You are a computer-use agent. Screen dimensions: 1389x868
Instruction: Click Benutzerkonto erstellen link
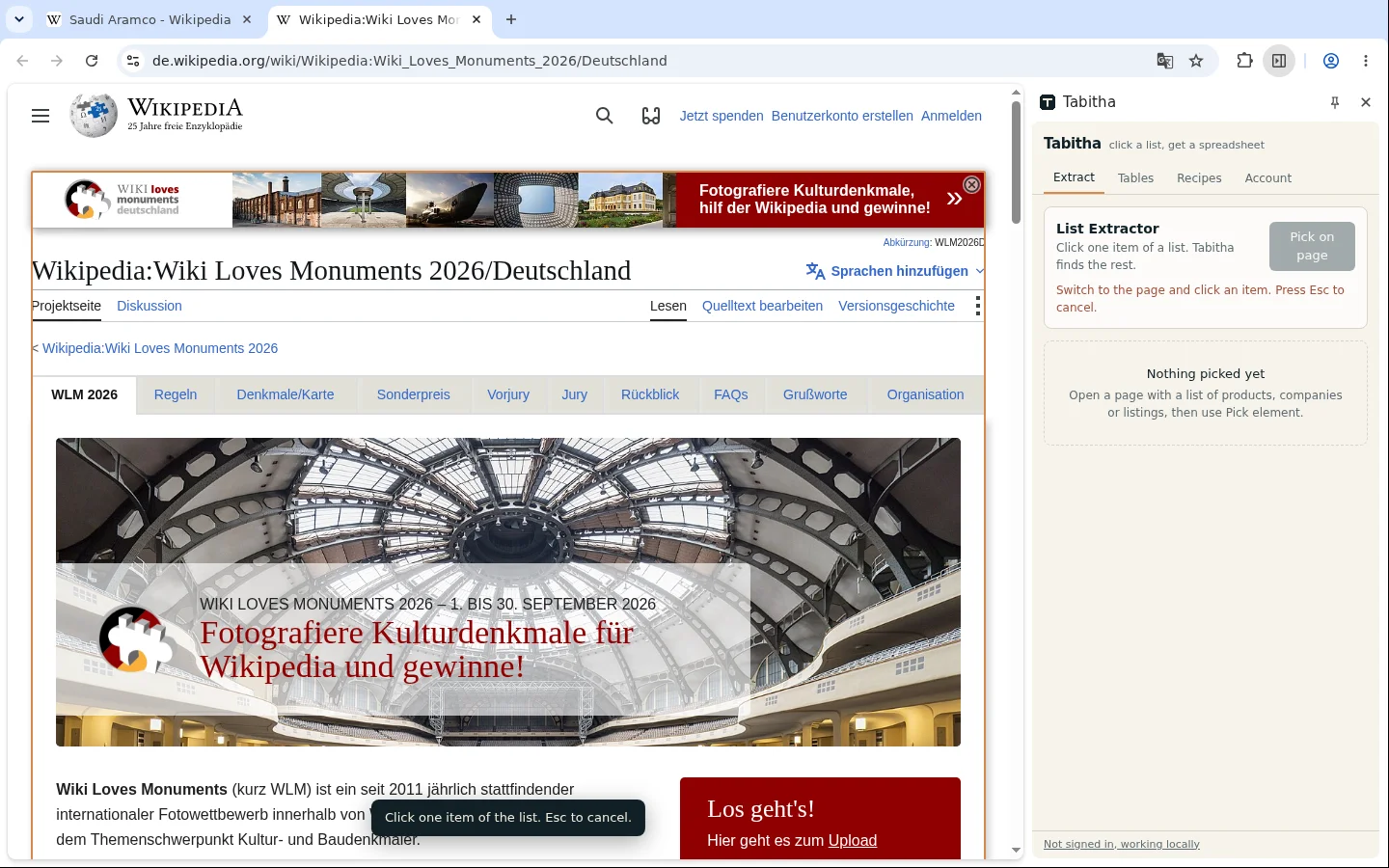842,116
